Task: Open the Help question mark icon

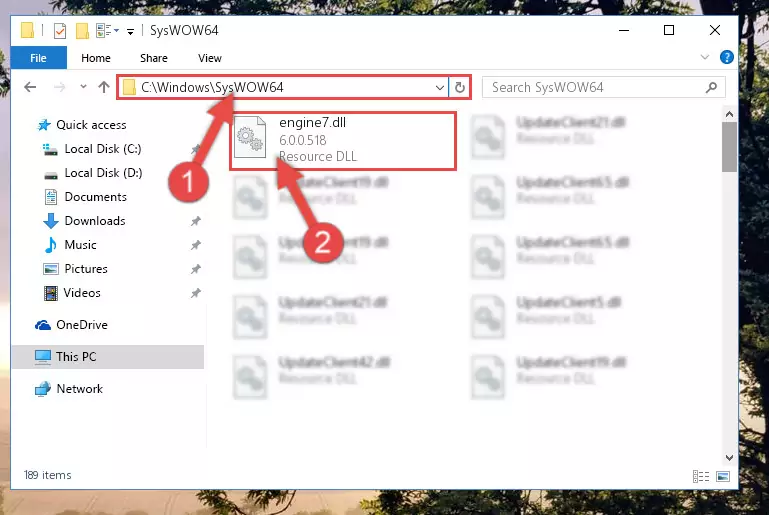Action: click(x=726, y=57)
